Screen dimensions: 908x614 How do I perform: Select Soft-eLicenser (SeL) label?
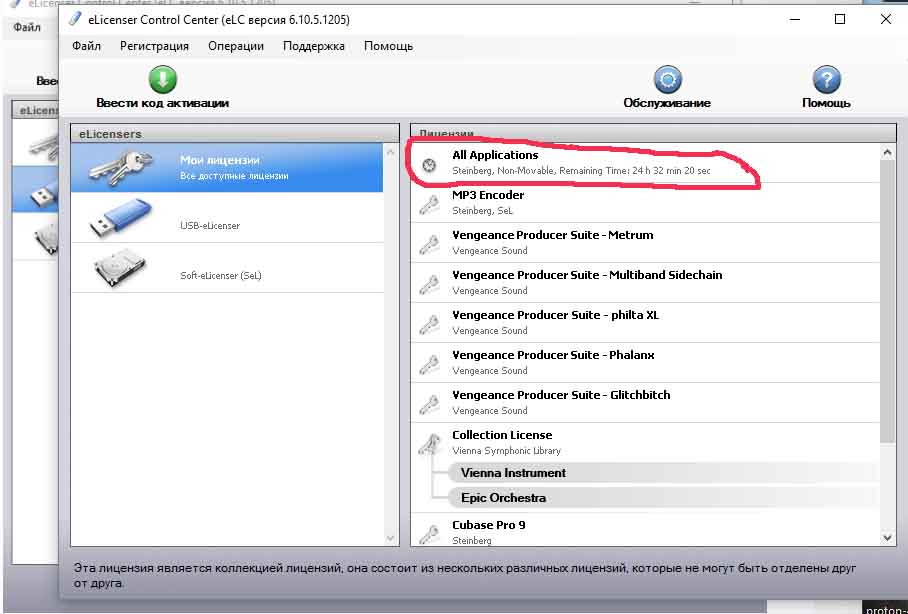[x=221, y=276]
